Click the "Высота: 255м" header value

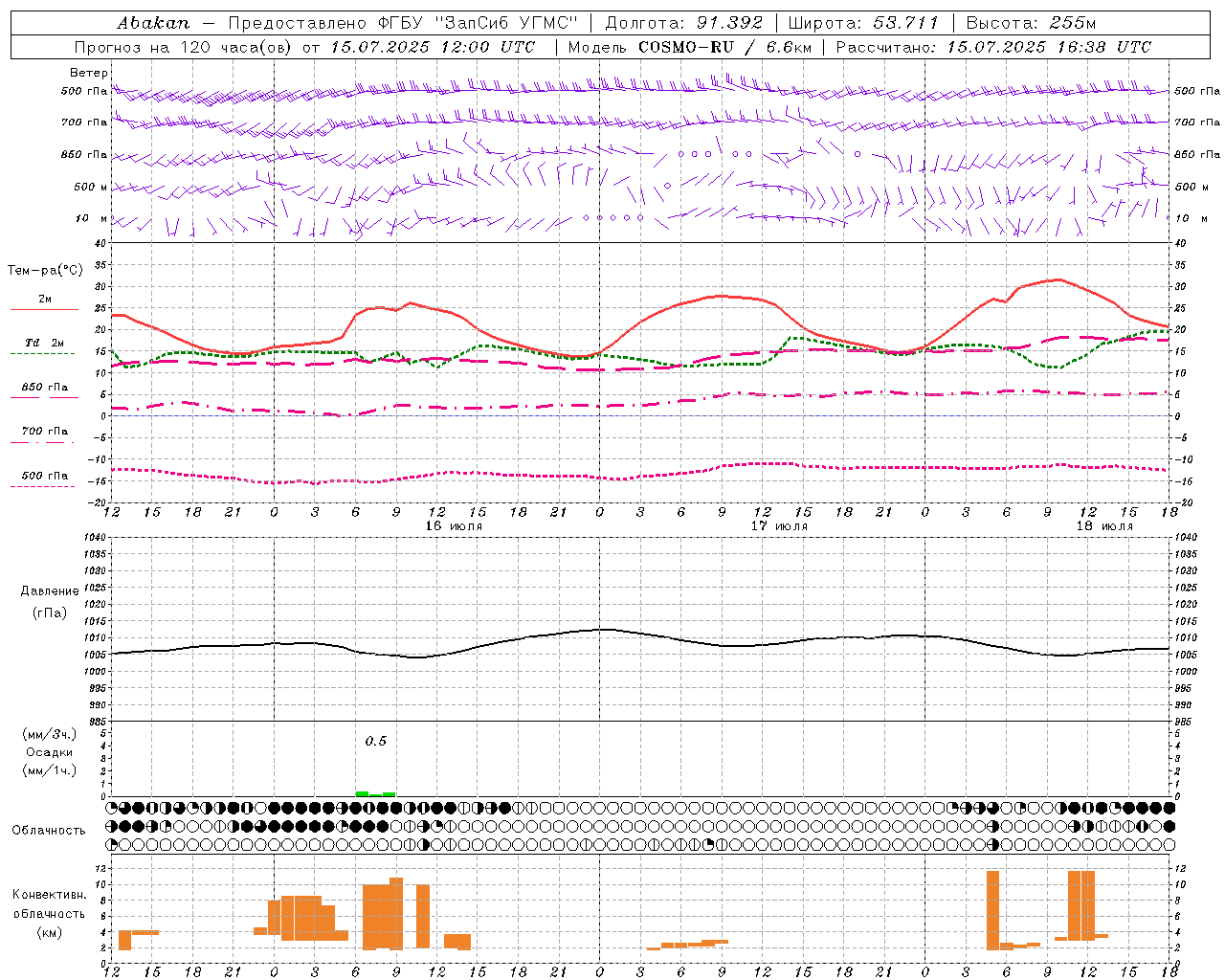point(1030,23)
